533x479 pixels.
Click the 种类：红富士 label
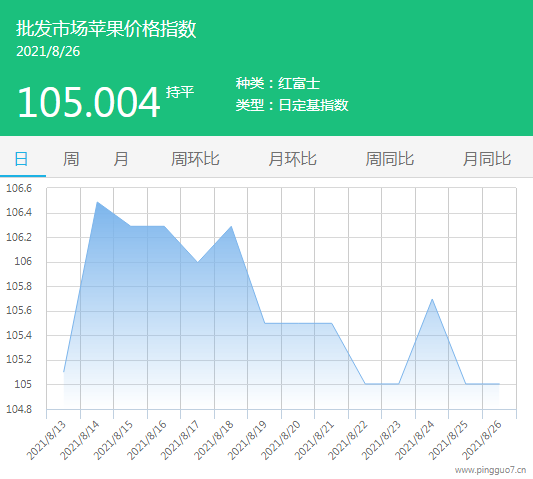[x=278, y=83]
